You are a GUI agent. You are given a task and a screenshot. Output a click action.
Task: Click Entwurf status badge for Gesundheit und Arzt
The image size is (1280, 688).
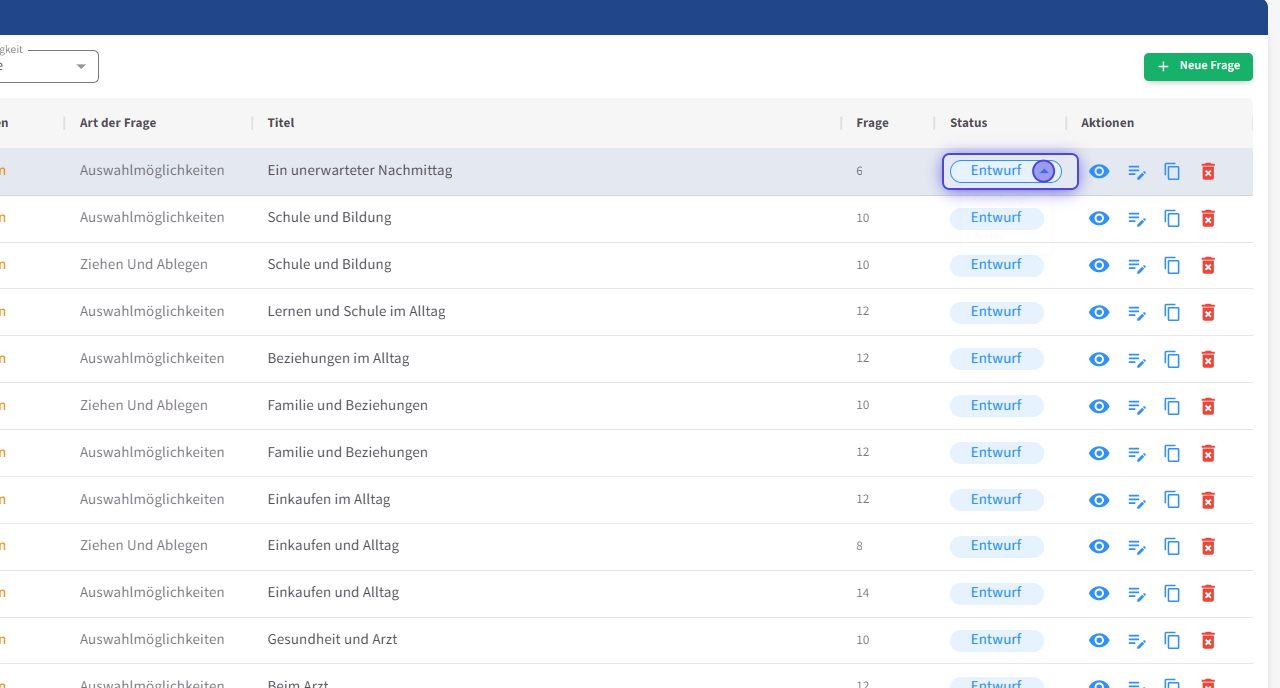tap(996, 640)
